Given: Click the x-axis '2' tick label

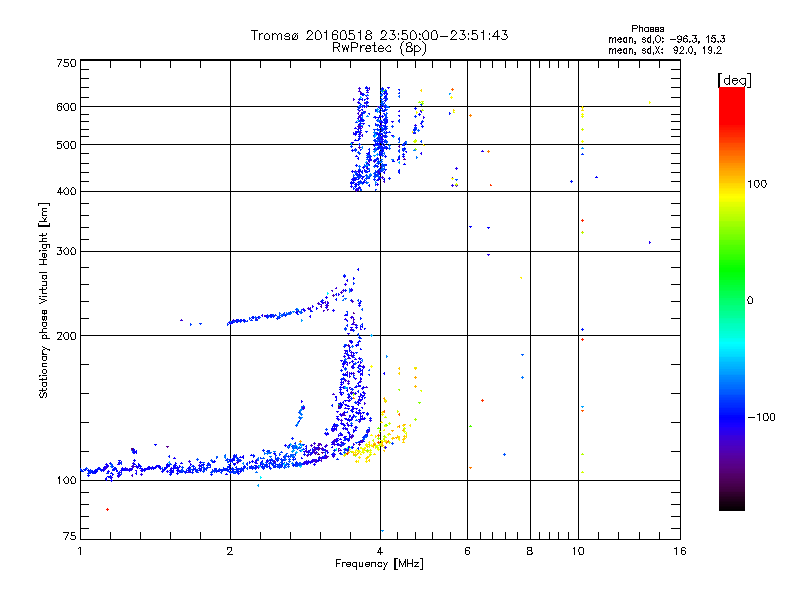Looking at the screenshot, I should pos(230,551).
